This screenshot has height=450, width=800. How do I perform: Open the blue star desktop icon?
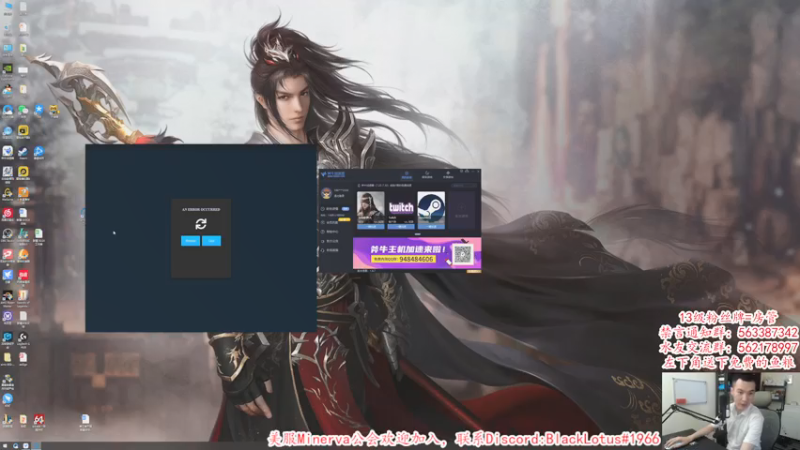pos(39,110)
